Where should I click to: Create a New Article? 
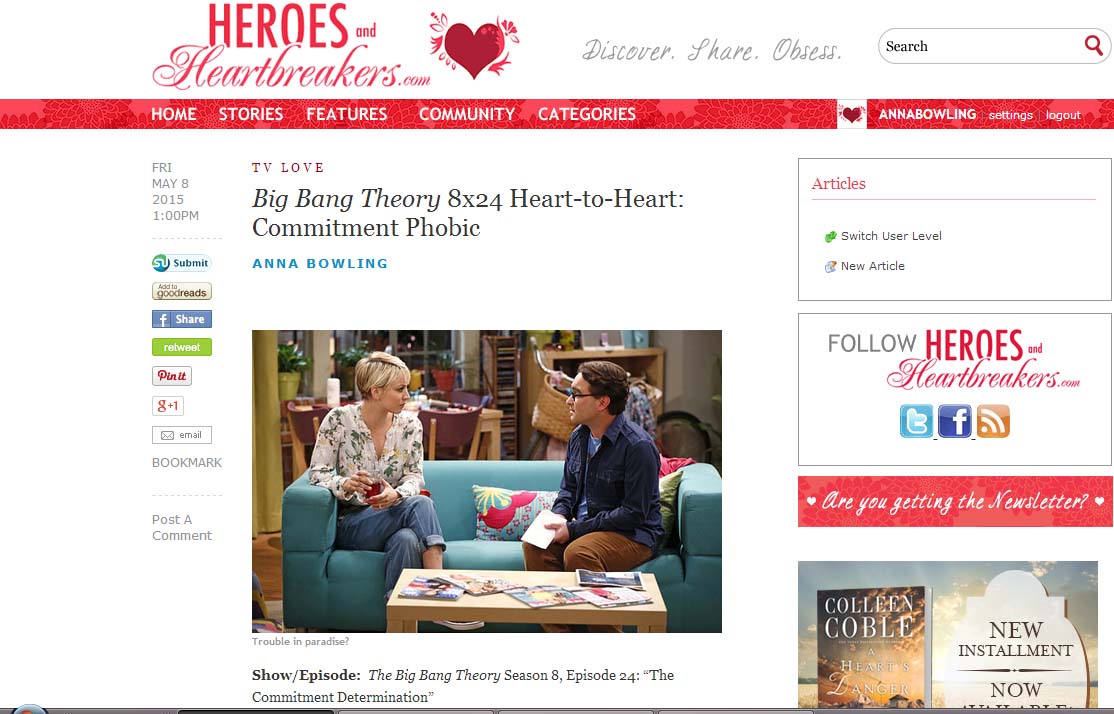point(872,266)
